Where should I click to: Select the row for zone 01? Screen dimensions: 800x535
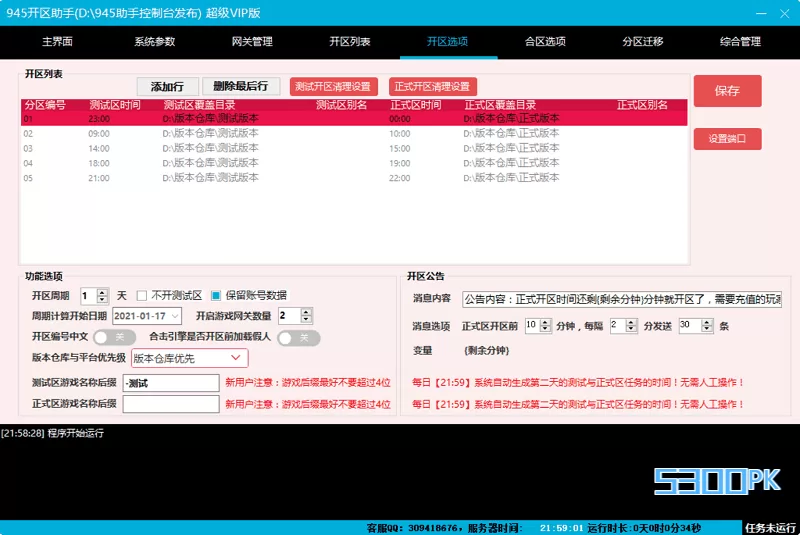click(x=354, y=119)
